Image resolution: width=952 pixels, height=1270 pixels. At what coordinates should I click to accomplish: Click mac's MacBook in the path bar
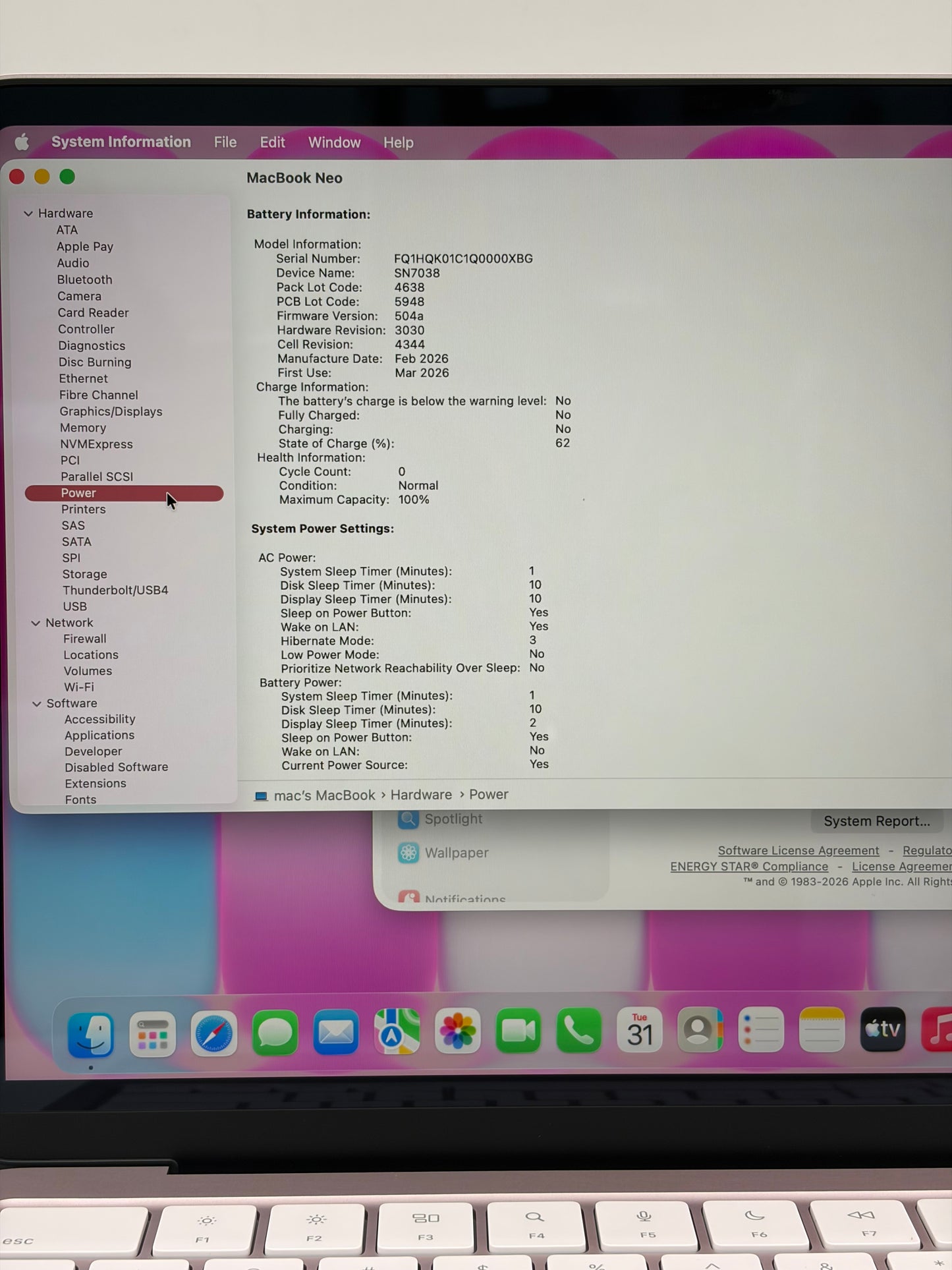click(324, 795)
